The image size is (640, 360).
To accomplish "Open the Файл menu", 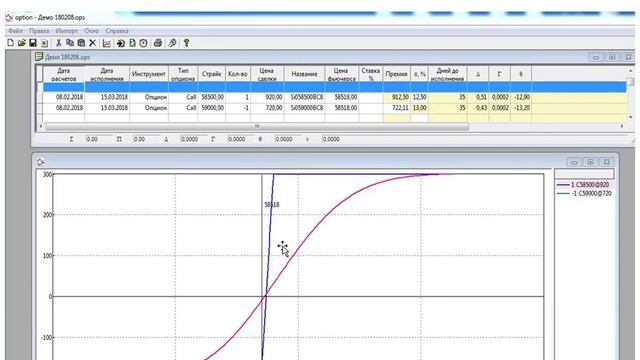I will (16, 31).
